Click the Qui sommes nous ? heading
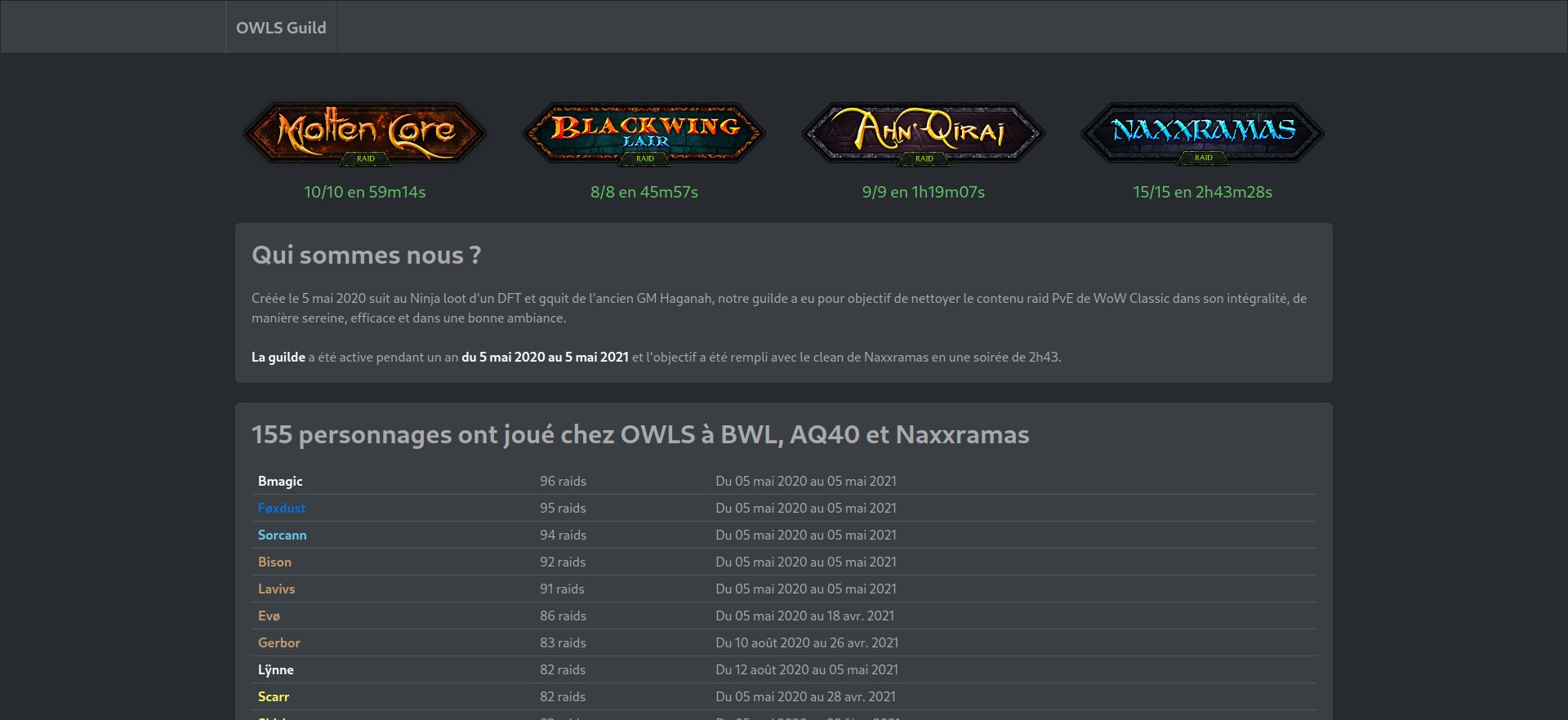 click(366, 256)
